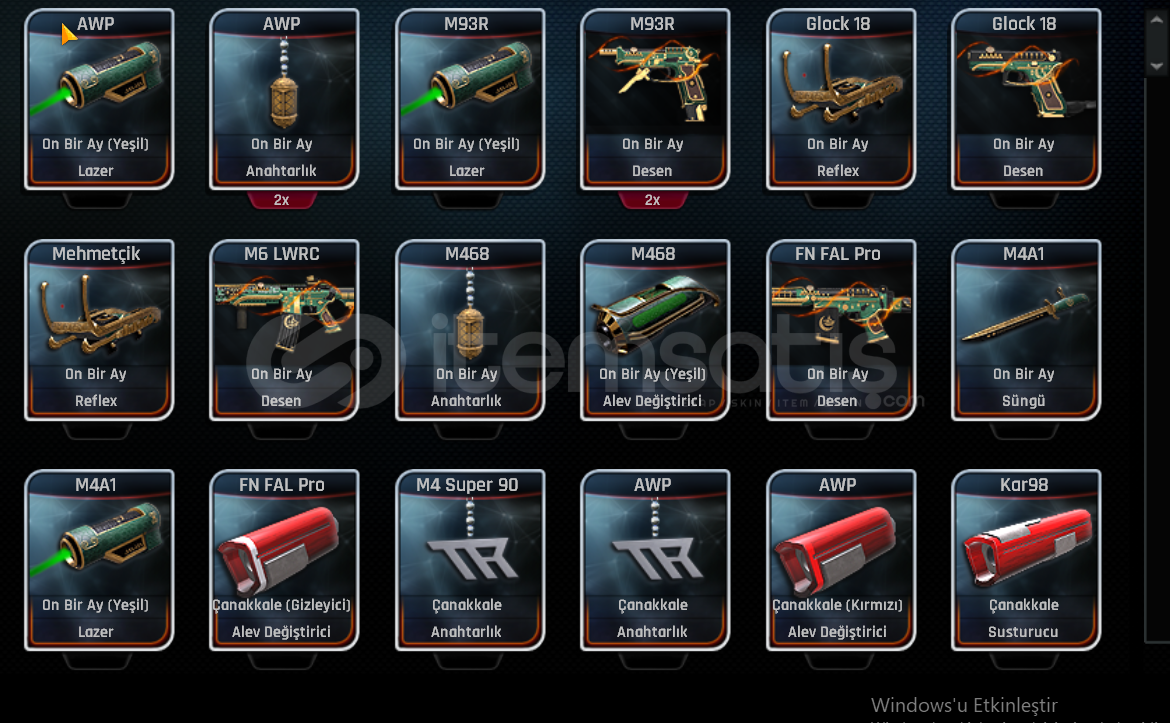This screenshot has height=723, width=1170.
Task: Click the 2x badge under M93R Desen
Action: [652, 200]
